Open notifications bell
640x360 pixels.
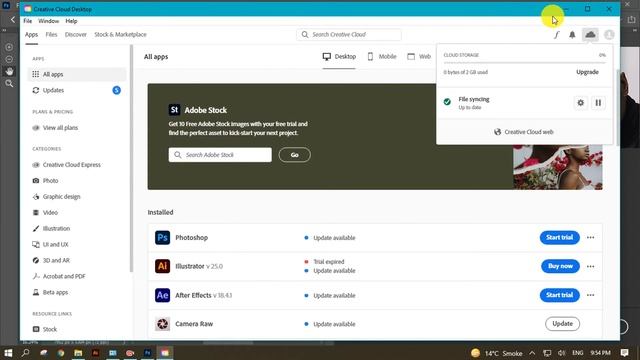pos(572,35)
